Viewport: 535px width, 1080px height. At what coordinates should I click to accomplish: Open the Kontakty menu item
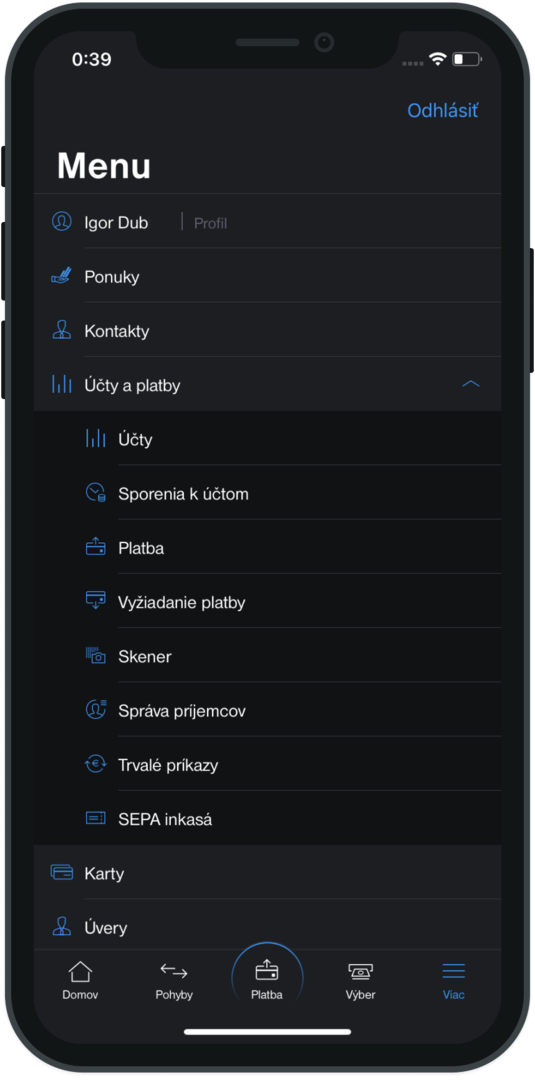point(267,331)
